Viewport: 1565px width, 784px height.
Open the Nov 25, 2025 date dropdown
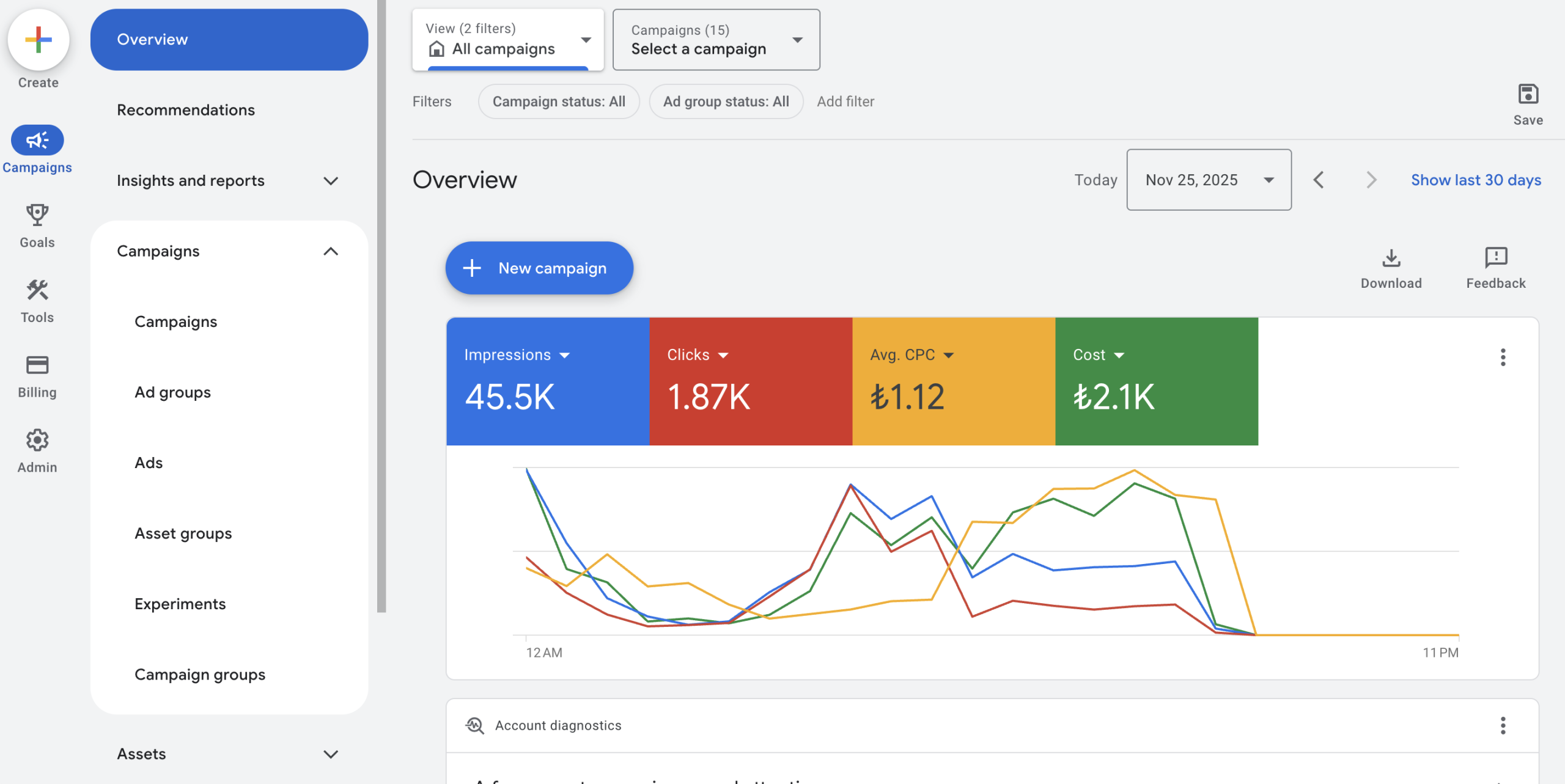click(1209, 180)
